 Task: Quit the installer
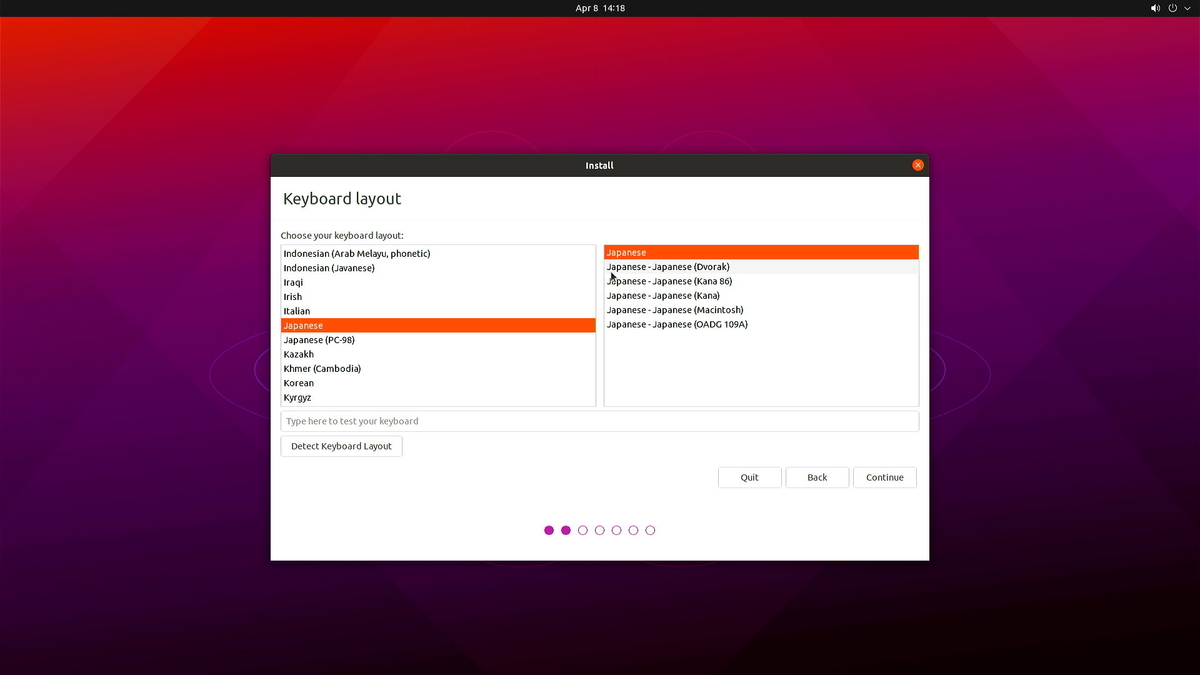click(750, 477)
